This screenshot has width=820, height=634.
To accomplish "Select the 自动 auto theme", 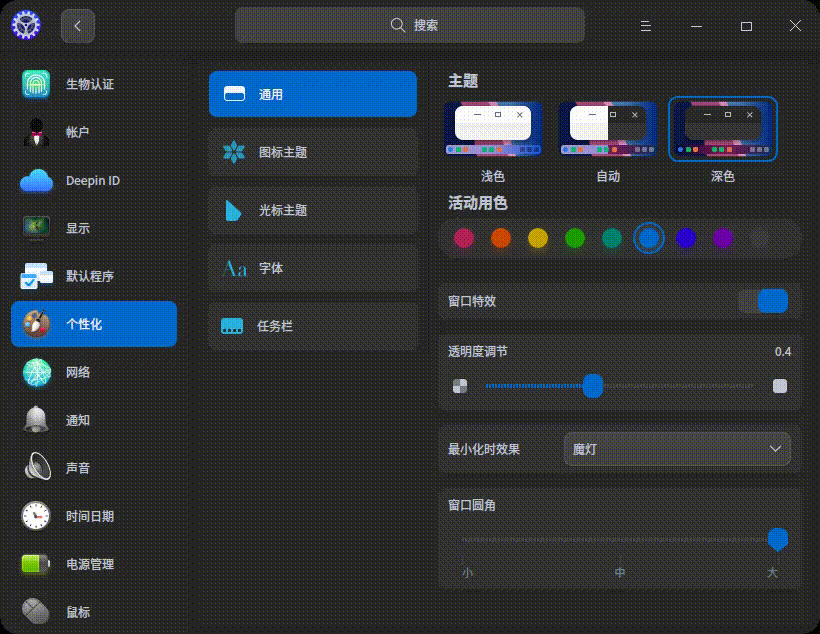I will pos(608,129).
